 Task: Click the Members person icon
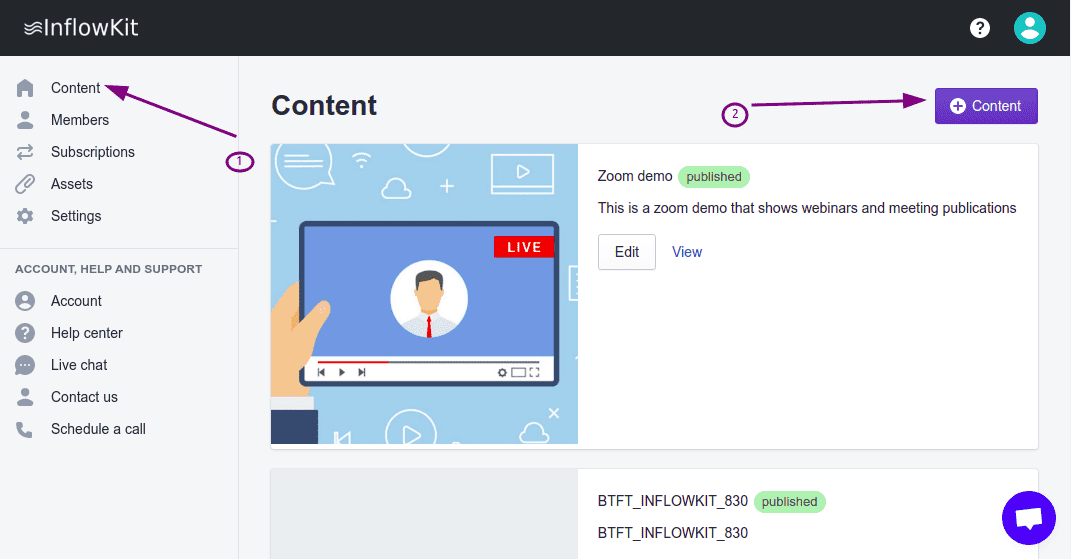point(25,120)
